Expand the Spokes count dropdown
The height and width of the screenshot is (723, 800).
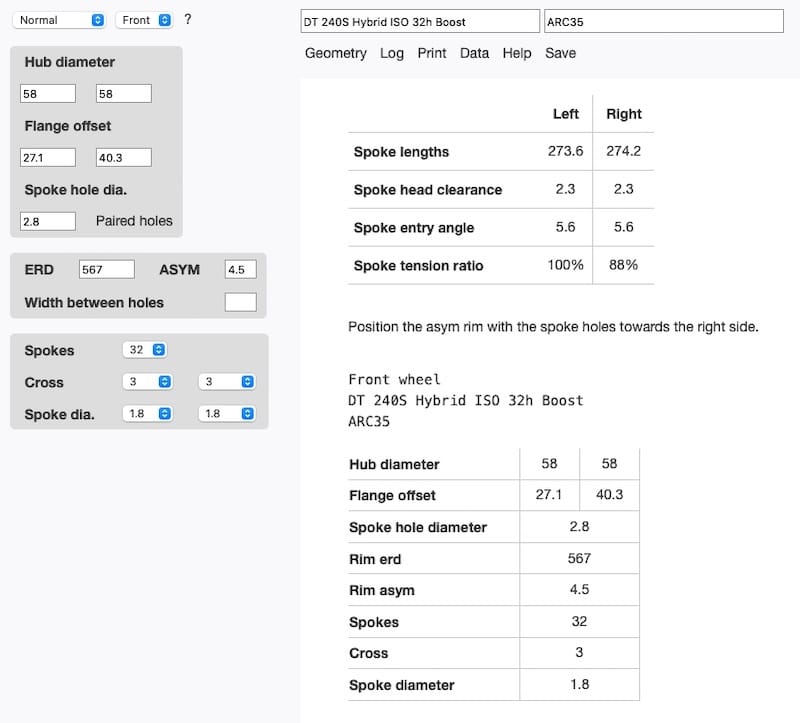pyautogui.click(x=145, y=350)
